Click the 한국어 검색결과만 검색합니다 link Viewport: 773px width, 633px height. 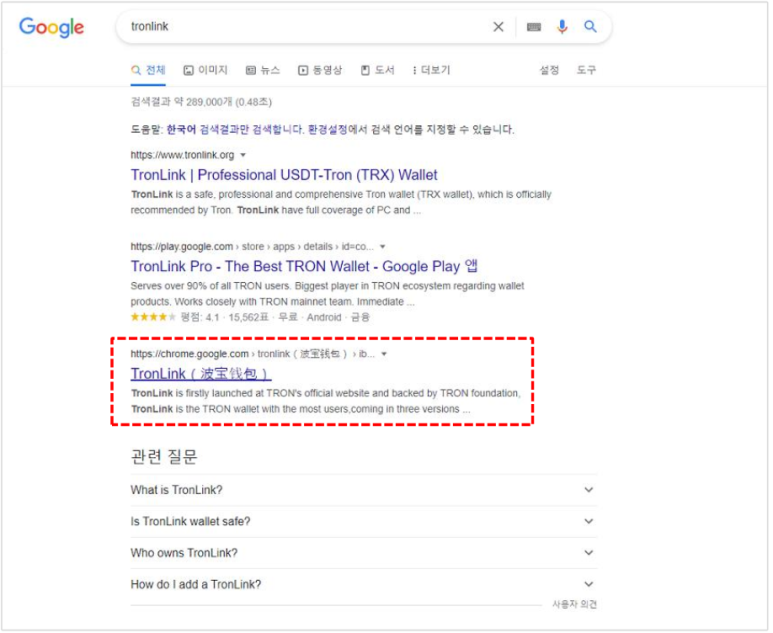point(236,130)
